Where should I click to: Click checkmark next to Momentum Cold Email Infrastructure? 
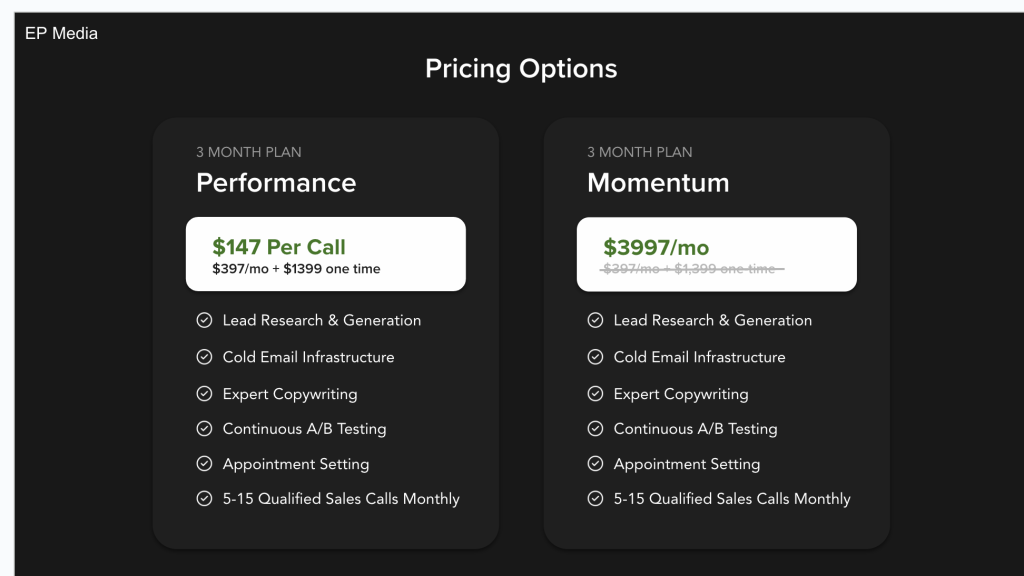click(595, 357)
